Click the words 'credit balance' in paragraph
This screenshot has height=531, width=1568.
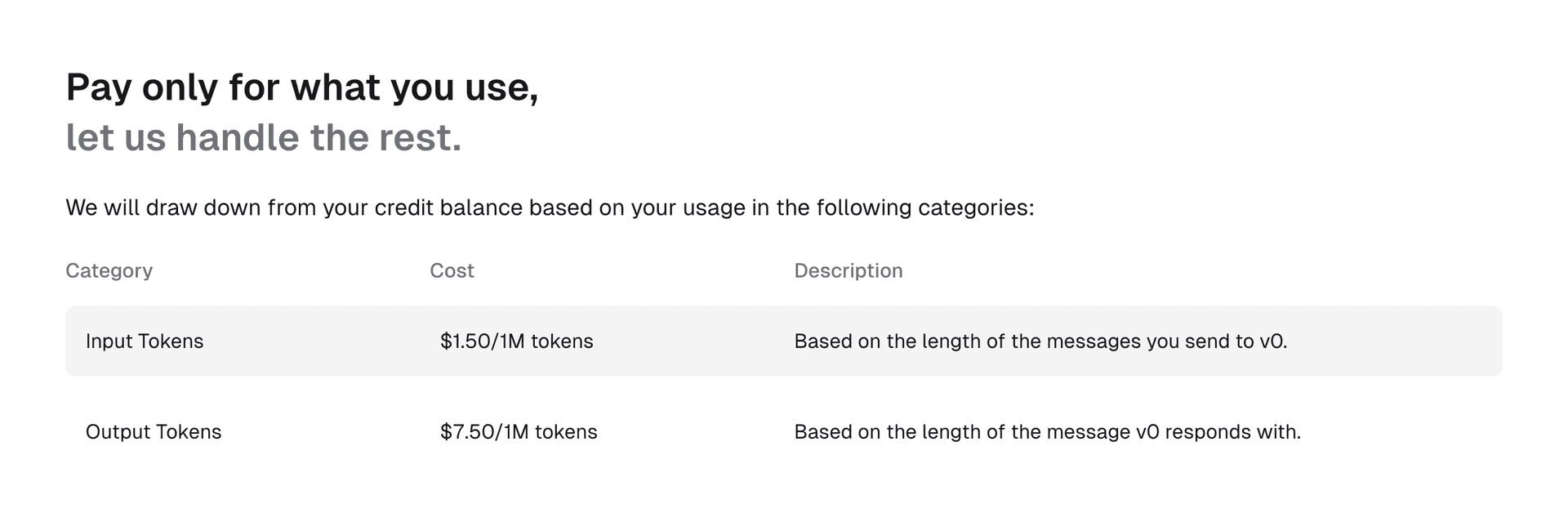(x=448, y=207)
